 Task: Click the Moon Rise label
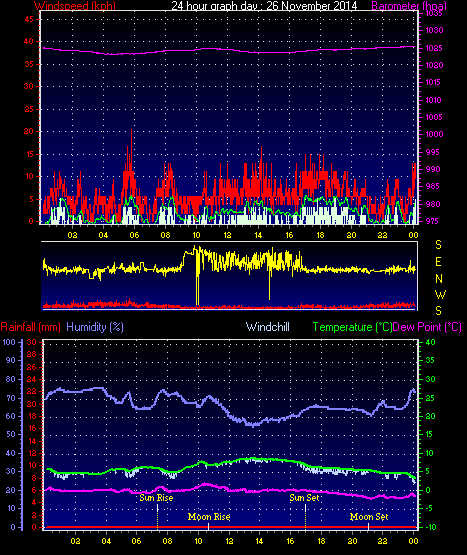209,517
